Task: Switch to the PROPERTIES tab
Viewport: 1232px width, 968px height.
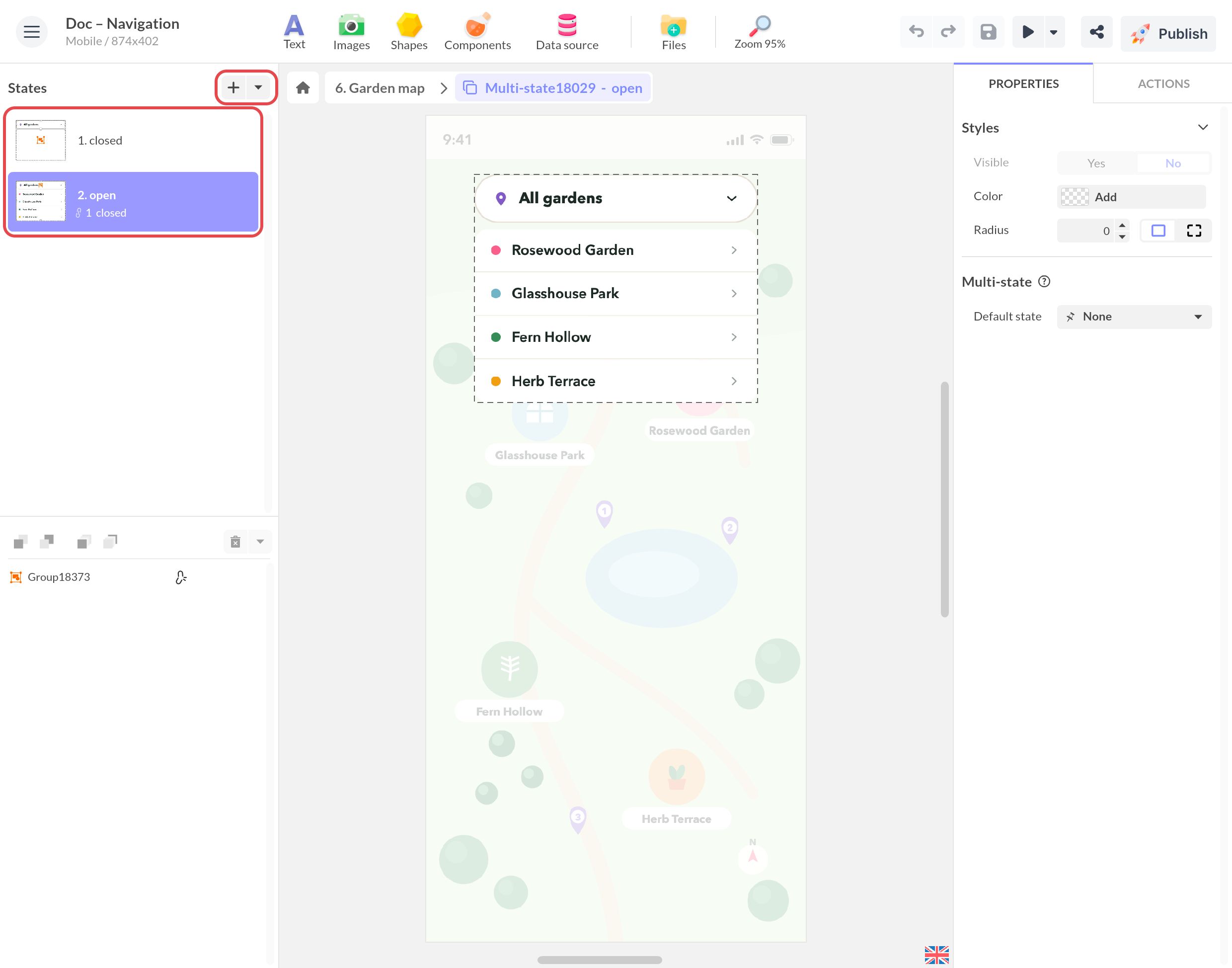Action: (1023, 83)
